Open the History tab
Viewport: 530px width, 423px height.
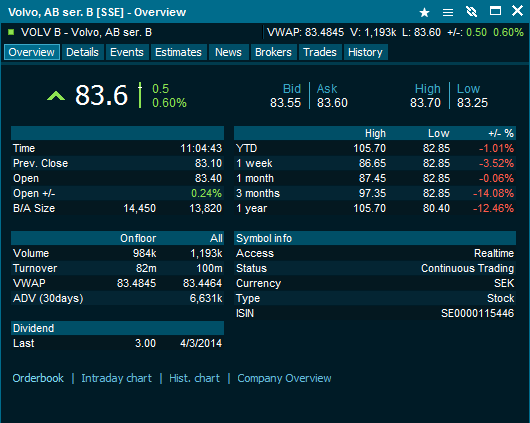pyautogui.click(x=365, y=52)
